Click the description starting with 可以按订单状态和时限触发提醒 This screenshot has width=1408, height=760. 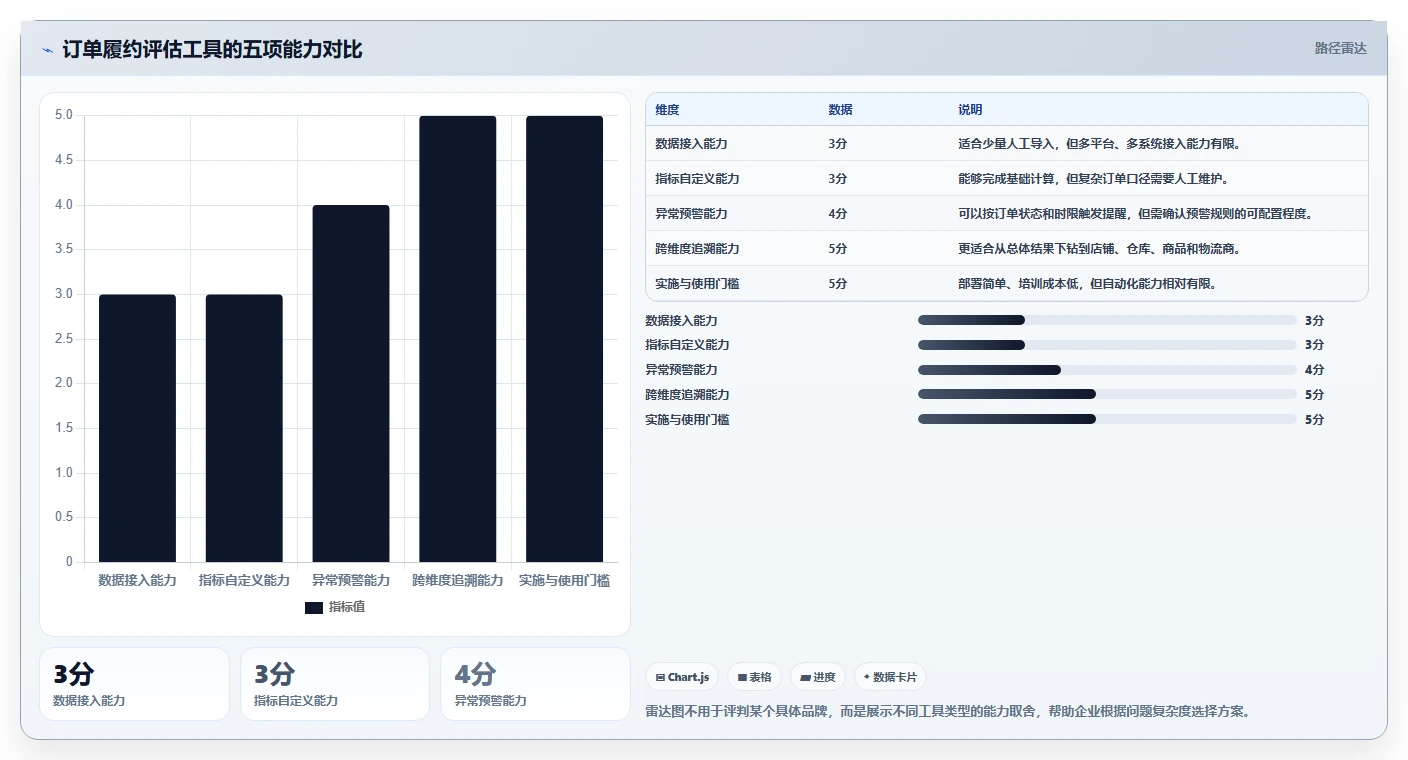coord(1135,213)
